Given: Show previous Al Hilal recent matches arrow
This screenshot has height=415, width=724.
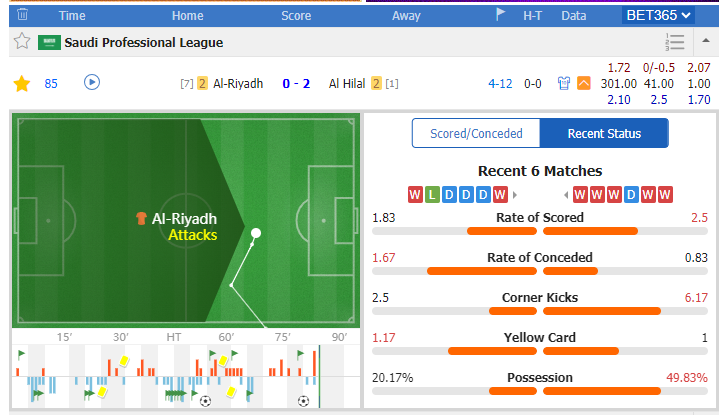Looking at the screenshot, I should point(566,195).
